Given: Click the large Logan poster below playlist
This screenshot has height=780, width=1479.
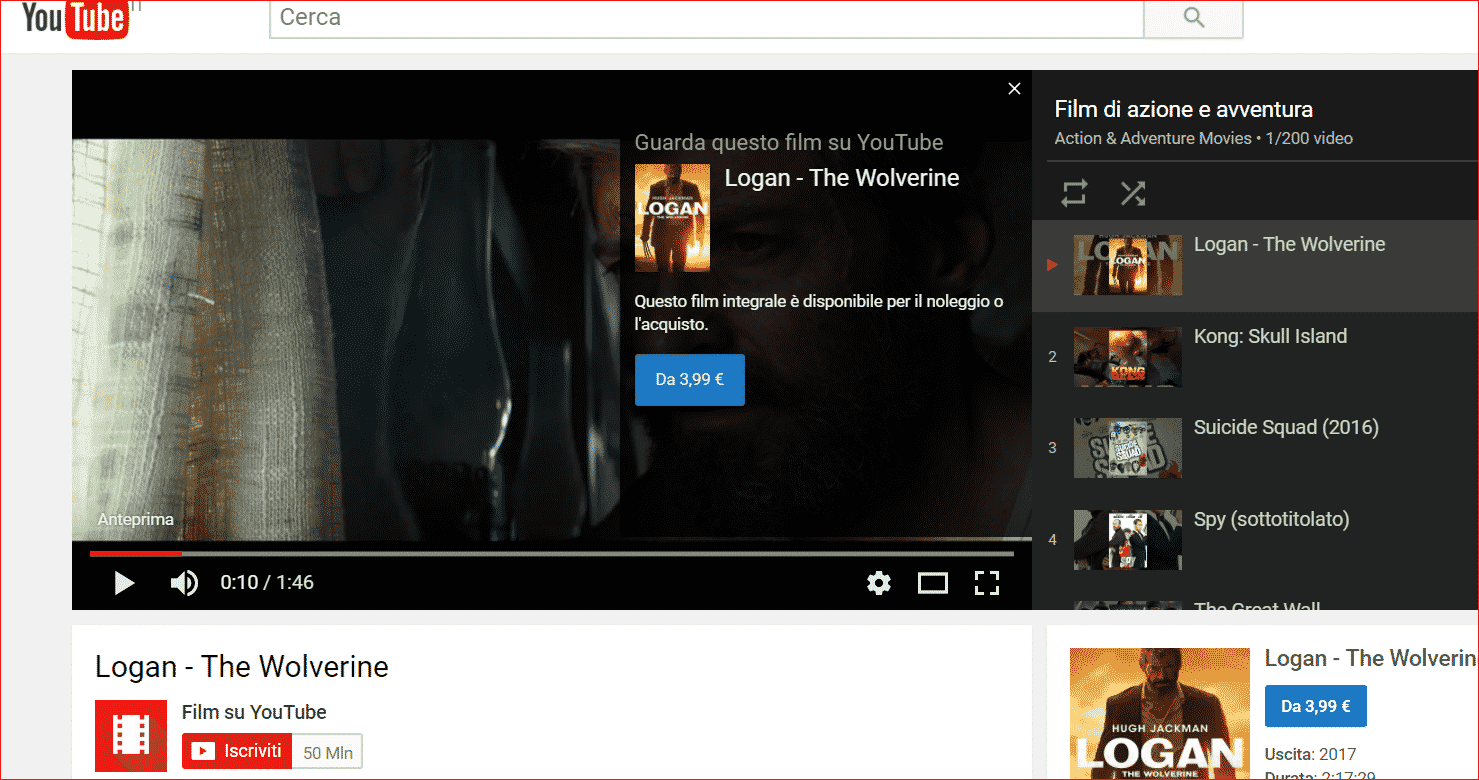Looking at the screenshot, I should pos(1160,714).
